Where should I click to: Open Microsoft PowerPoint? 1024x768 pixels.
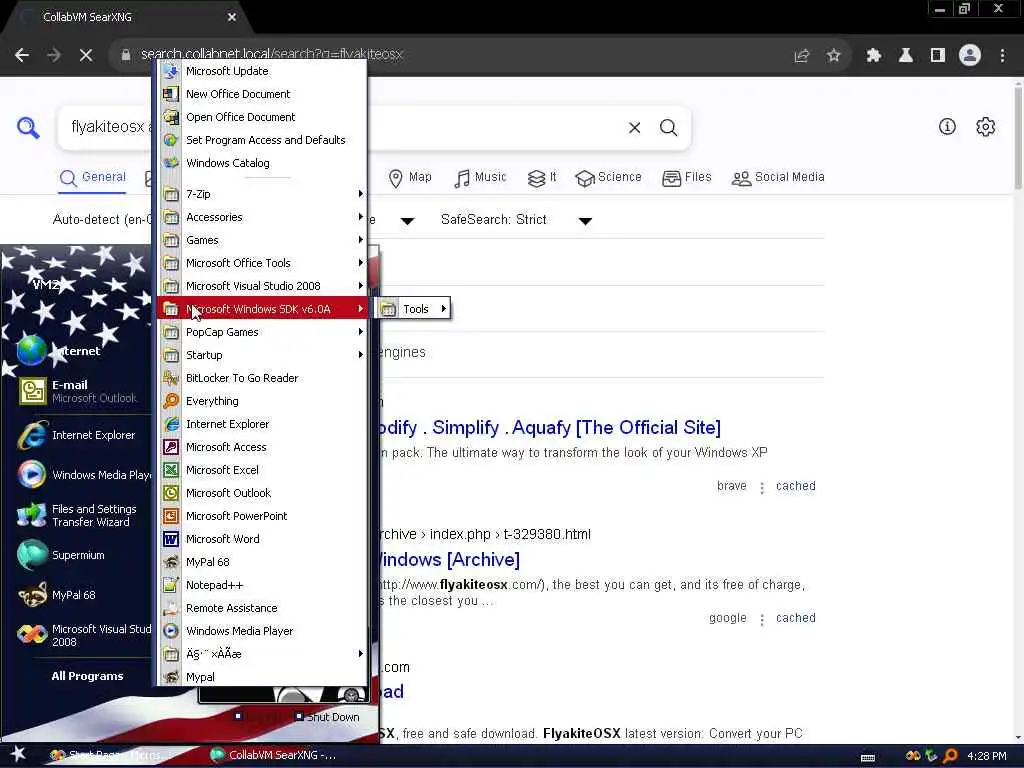point(261,516)
